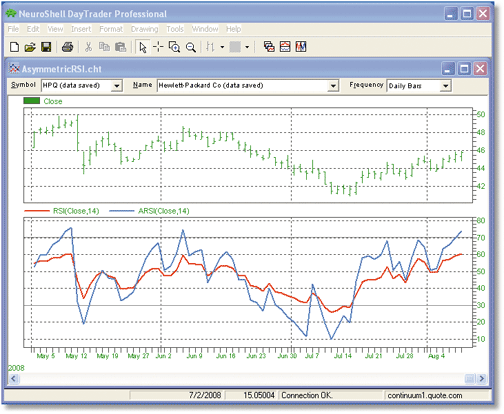Maximize the AsymmetricRSI.cht chart window
This screenshot has width=504, height=414.
(x=464, y=69)
